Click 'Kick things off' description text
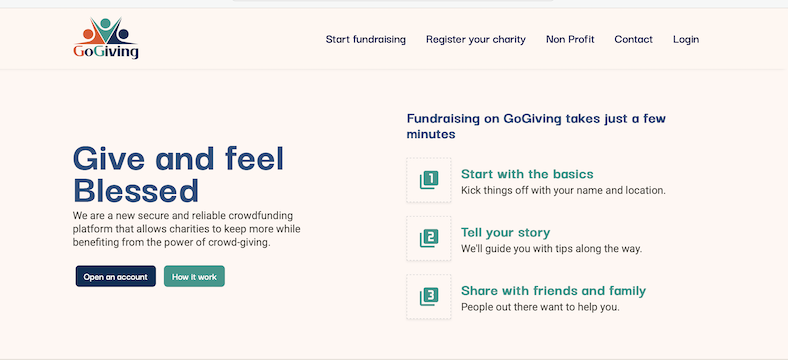 tap(563, 191)
